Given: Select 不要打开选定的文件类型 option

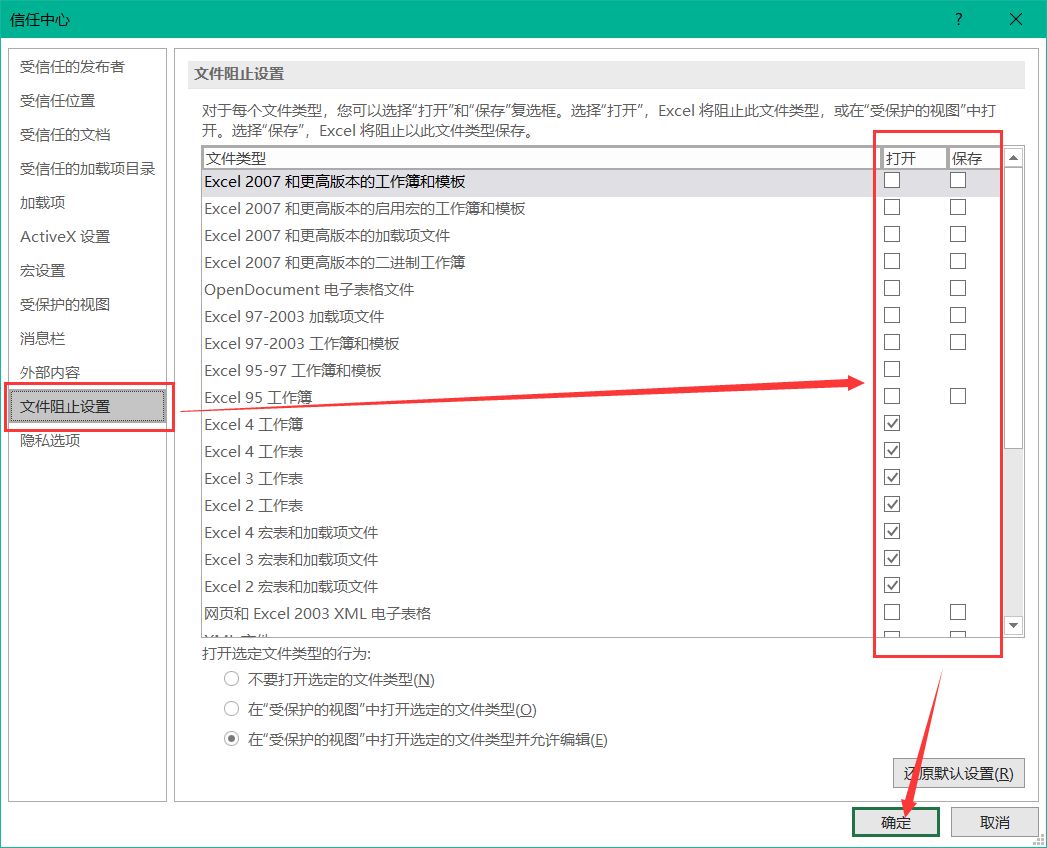Looking at the screenshot, I should (x=231, y=678).
